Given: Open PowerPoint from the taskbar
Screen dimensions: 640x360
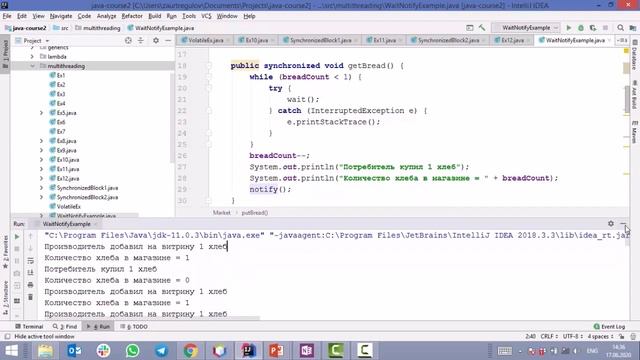Looking at the screenshot, I should pyautogui.click(x=277, y=351).
